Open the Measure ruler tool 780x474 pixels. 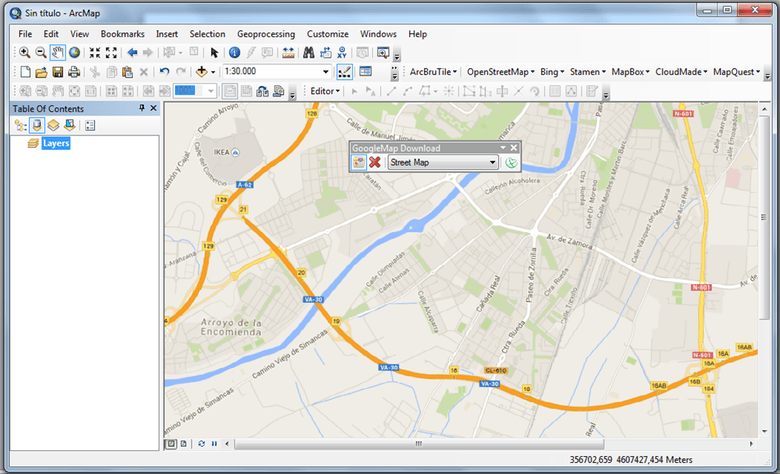[288, 52]
